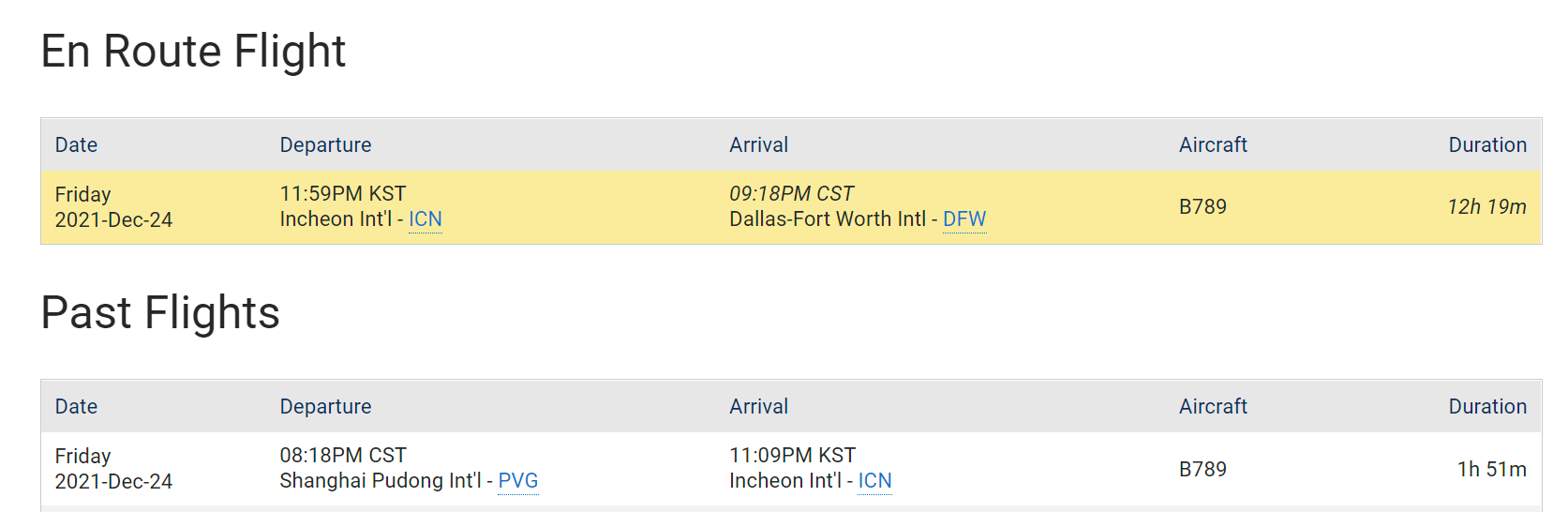Click the 11:59PM KST departure time
1568x512 pixels.
coord(343,194)
